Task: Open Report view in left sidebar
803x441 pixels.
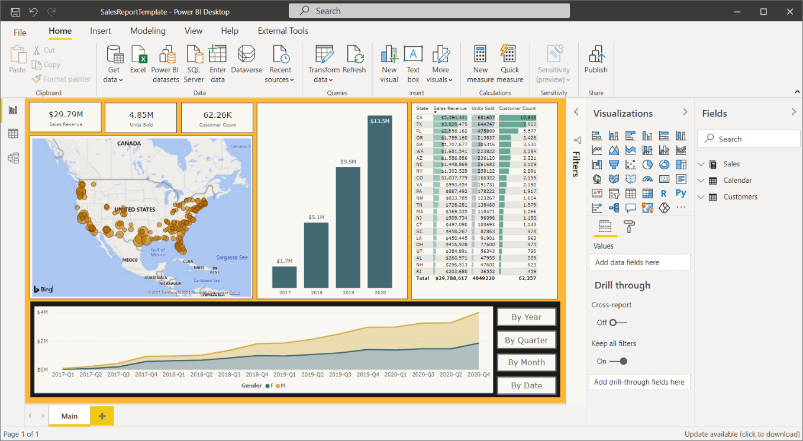Action: point(13,110)
